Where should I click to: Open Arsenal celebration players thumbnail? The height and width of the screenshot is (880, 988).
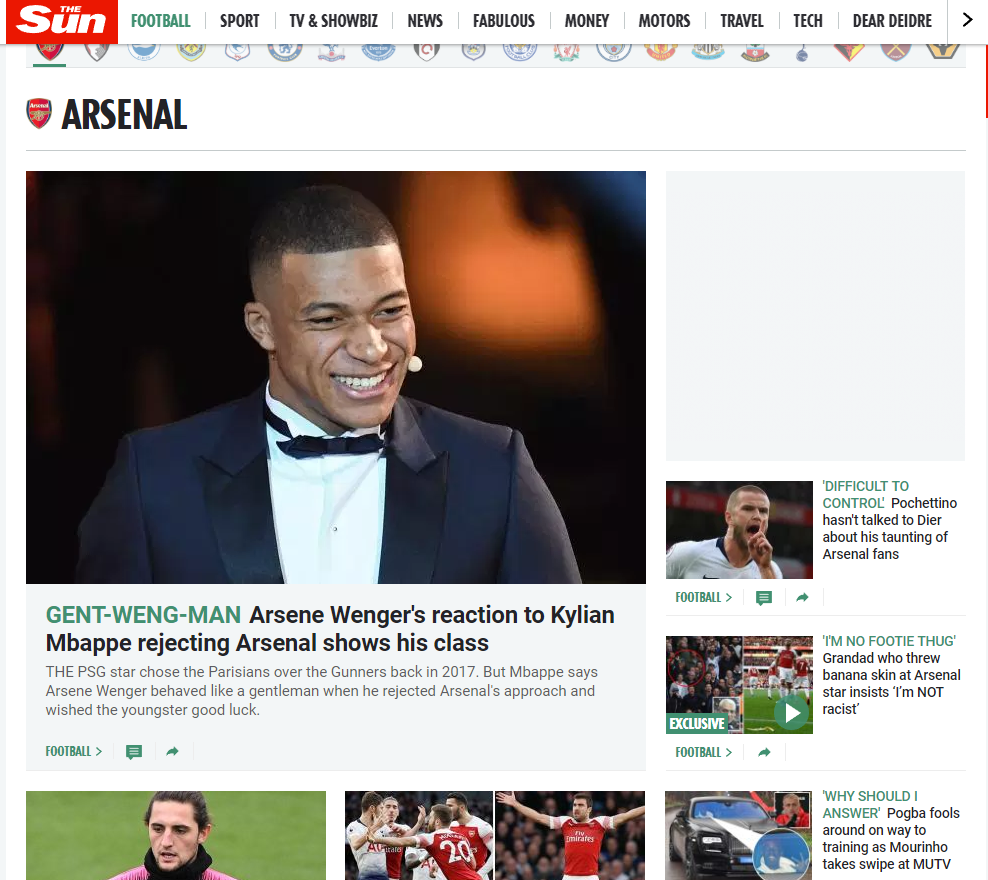coord(495,835)
